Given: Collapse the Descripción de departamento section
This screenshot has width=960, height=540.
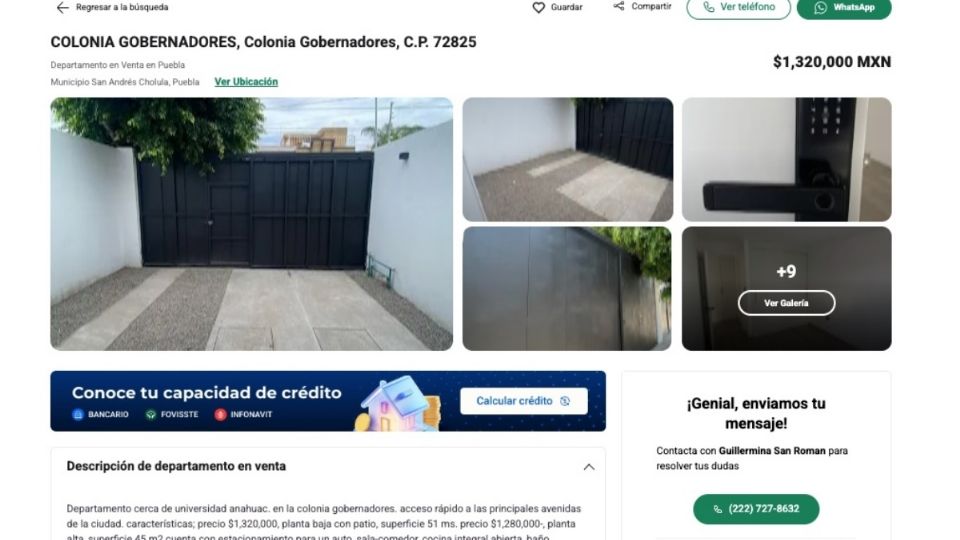Looking at the screenshot, I should 588,467.
